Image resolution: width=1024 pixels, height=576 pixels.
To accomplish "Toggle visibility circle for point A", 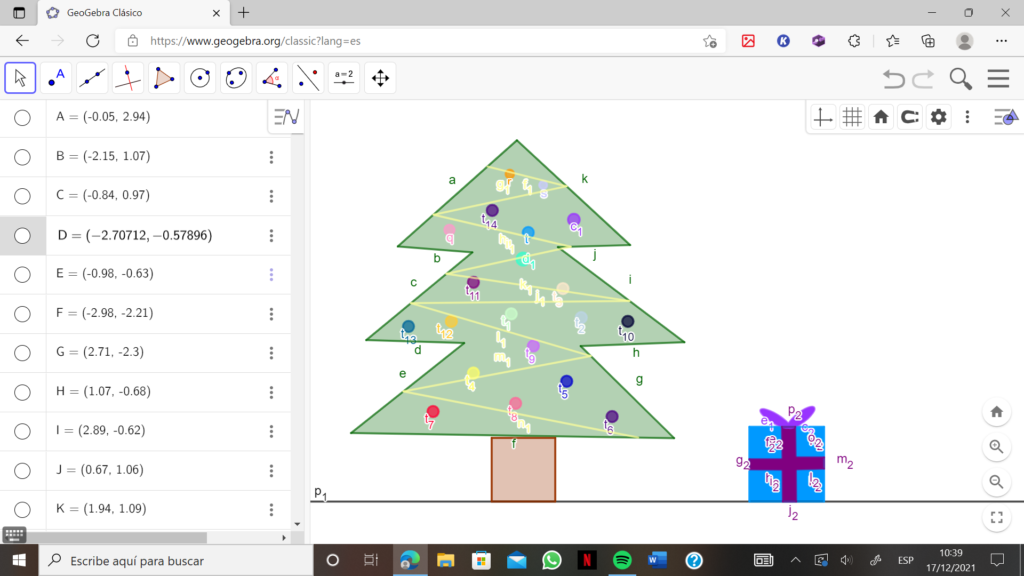I will point(22,117).
